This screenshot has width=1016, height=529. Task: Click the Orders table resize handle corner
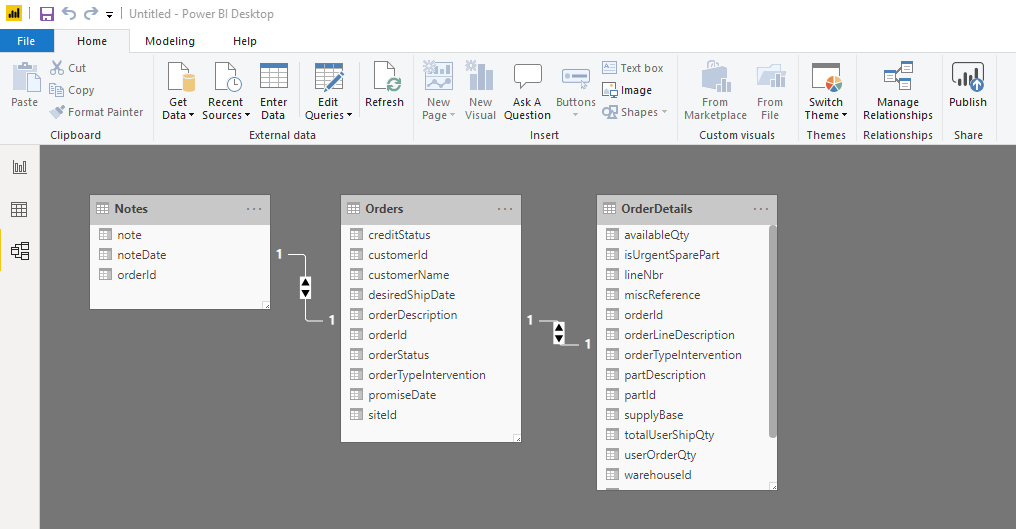coord(517,439)
